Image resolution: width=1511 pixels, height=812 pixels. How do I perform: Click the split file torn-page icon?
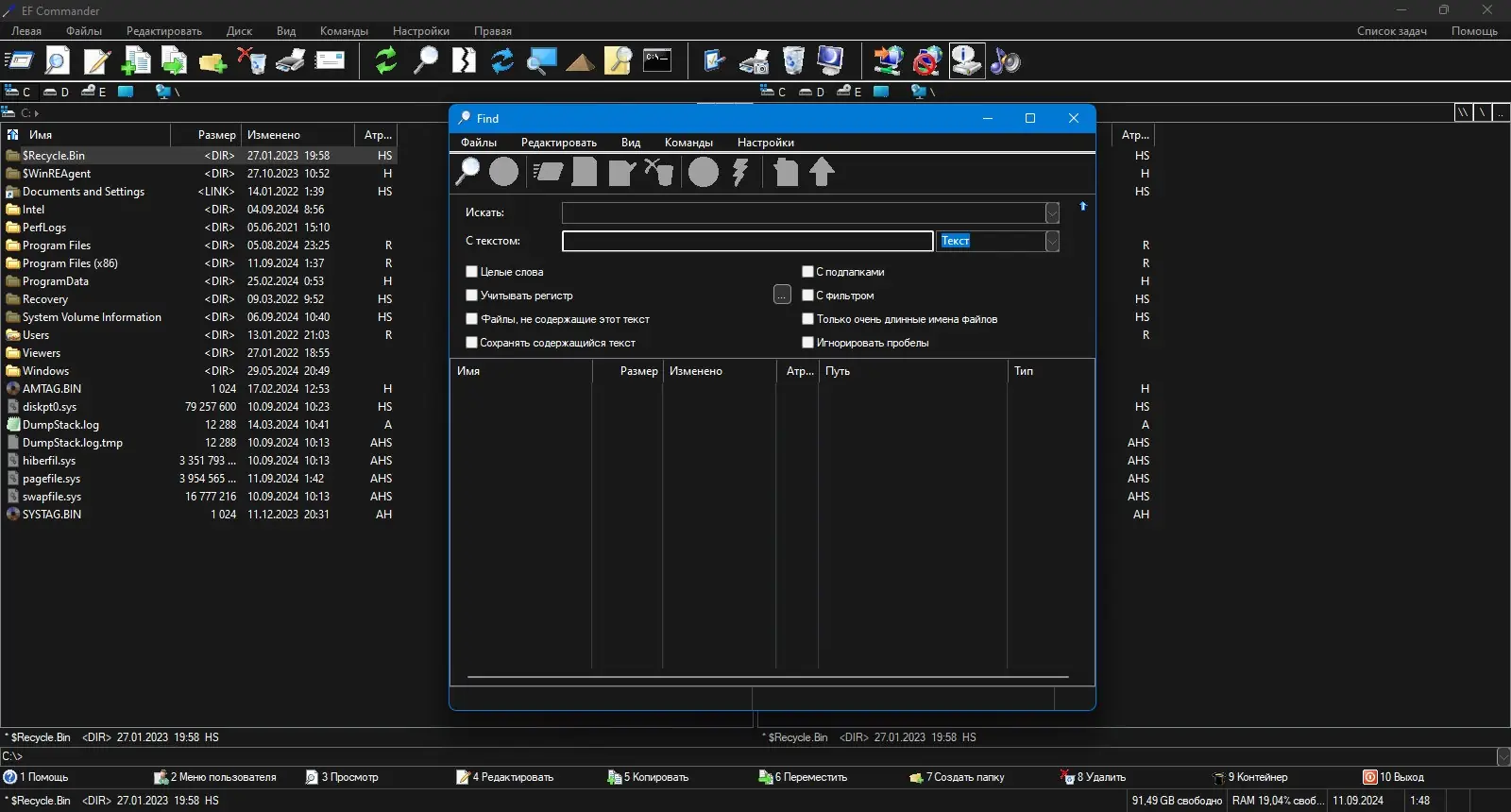pos(464,61)
